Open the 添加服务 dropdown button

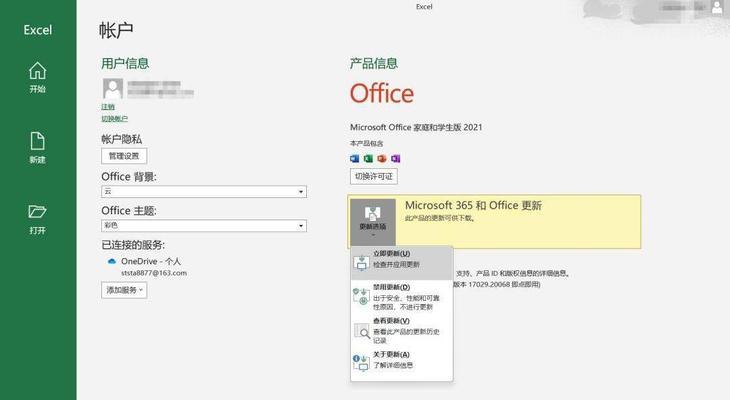[124, 290]
